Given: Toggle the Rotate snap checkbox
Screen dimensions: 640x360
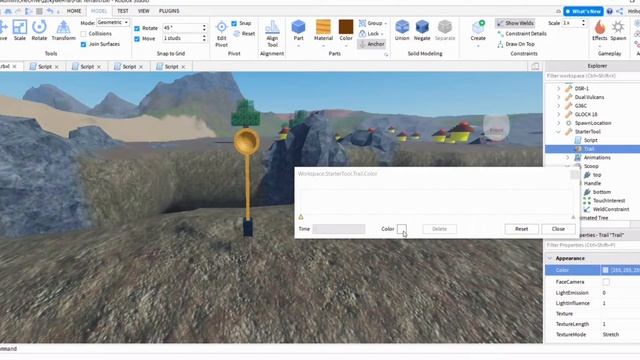Looking at the screenshot, I should pos(137,28).
